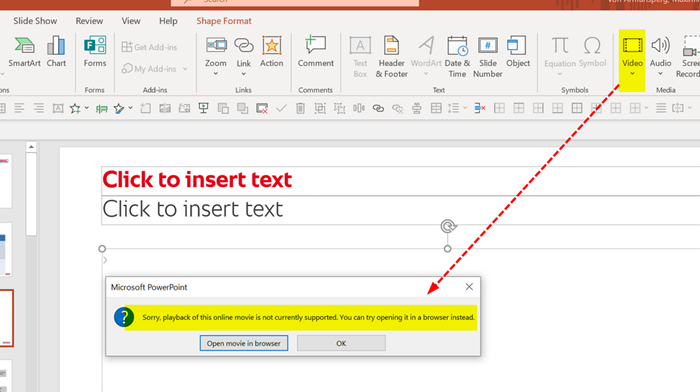Viewport: 700px width, 392px height.
Task: Insert a Text Box
Action: pyautogui.click(x=360, y=57)
